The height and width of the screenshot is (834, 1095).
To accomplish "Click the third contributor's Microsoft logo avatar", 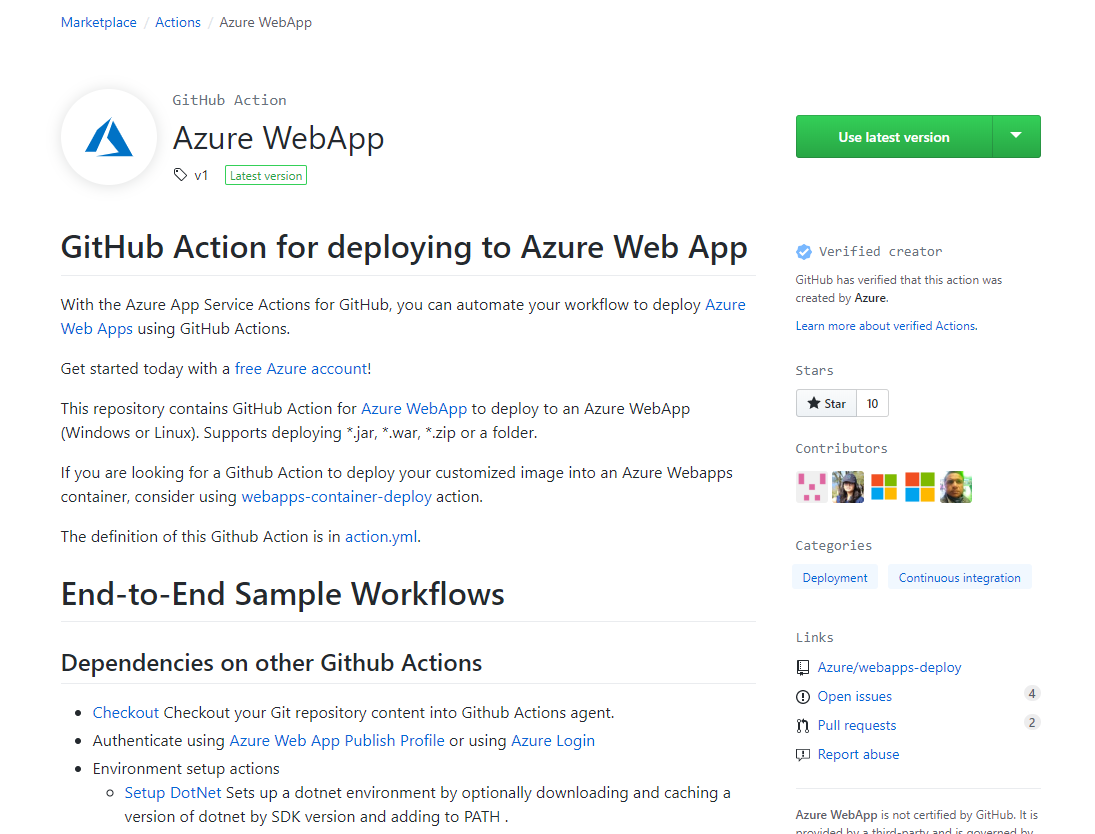I will tap(884, 487).
